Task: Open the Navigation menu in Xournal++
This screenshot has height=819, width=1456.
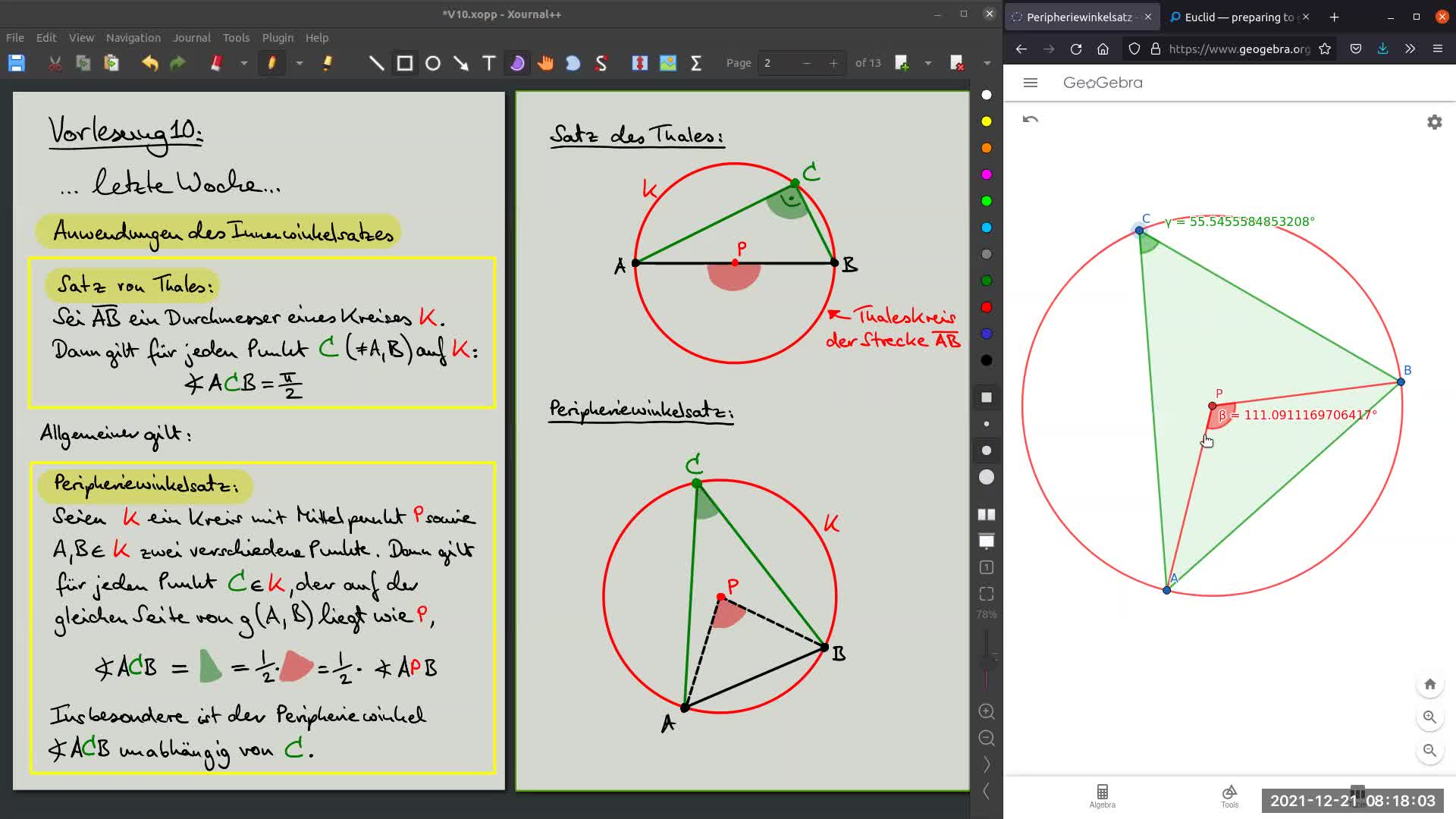Action: click(132, 37)
